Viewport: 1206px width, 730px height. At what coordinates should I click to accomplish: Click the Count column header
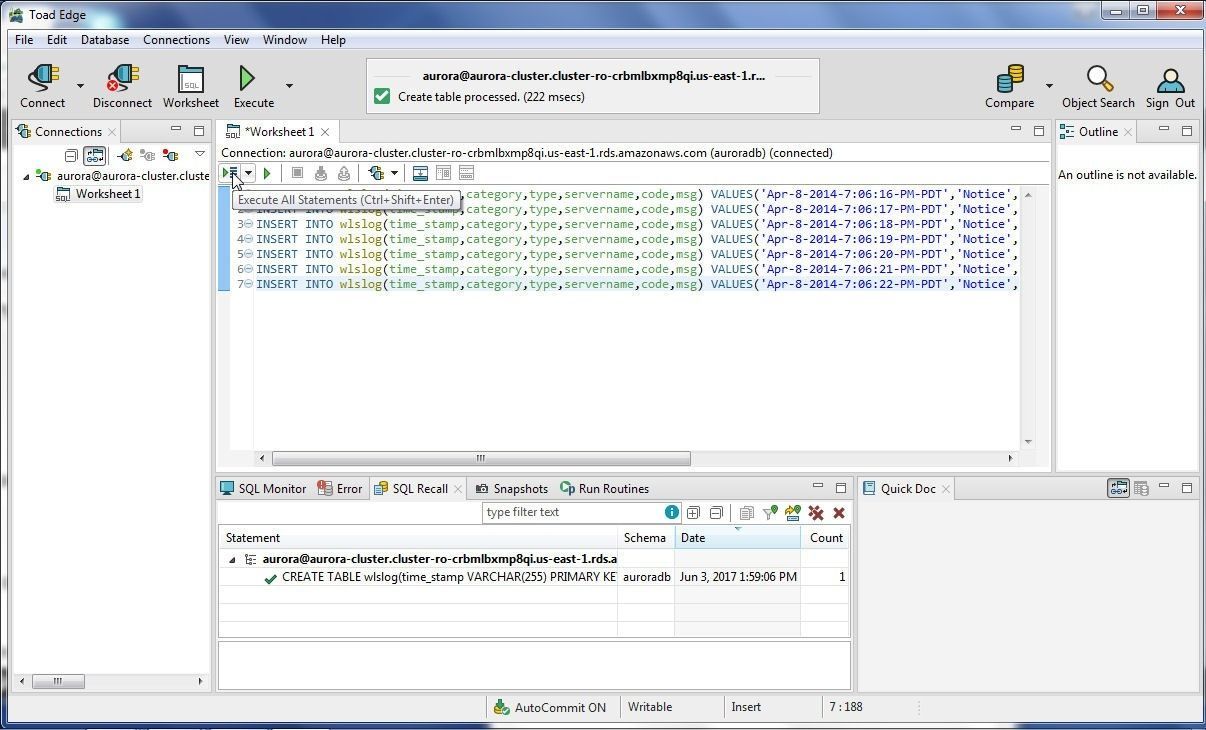coord(825,538)
